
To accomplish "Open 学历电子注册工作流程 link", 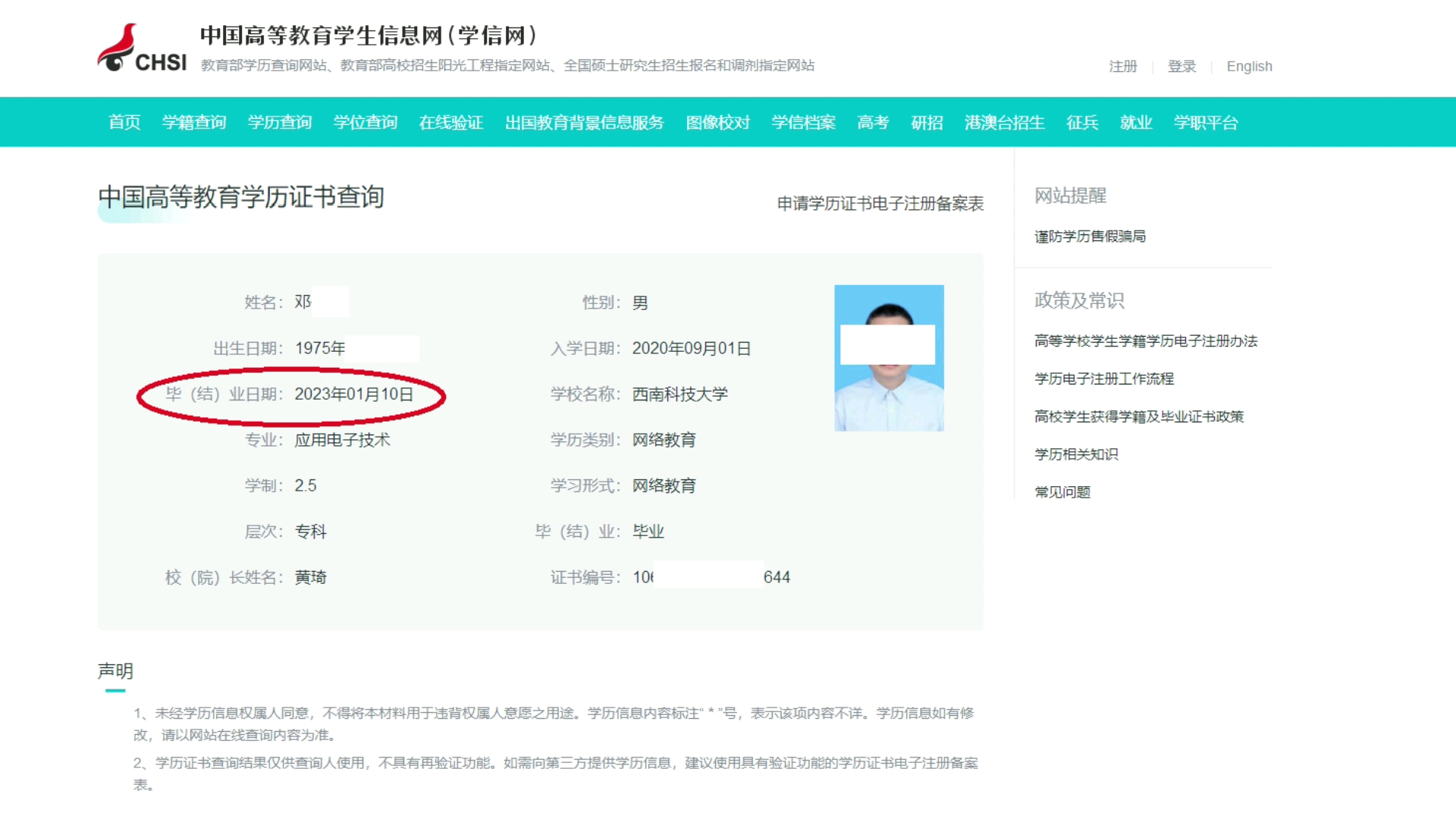I will (1104, 378).
